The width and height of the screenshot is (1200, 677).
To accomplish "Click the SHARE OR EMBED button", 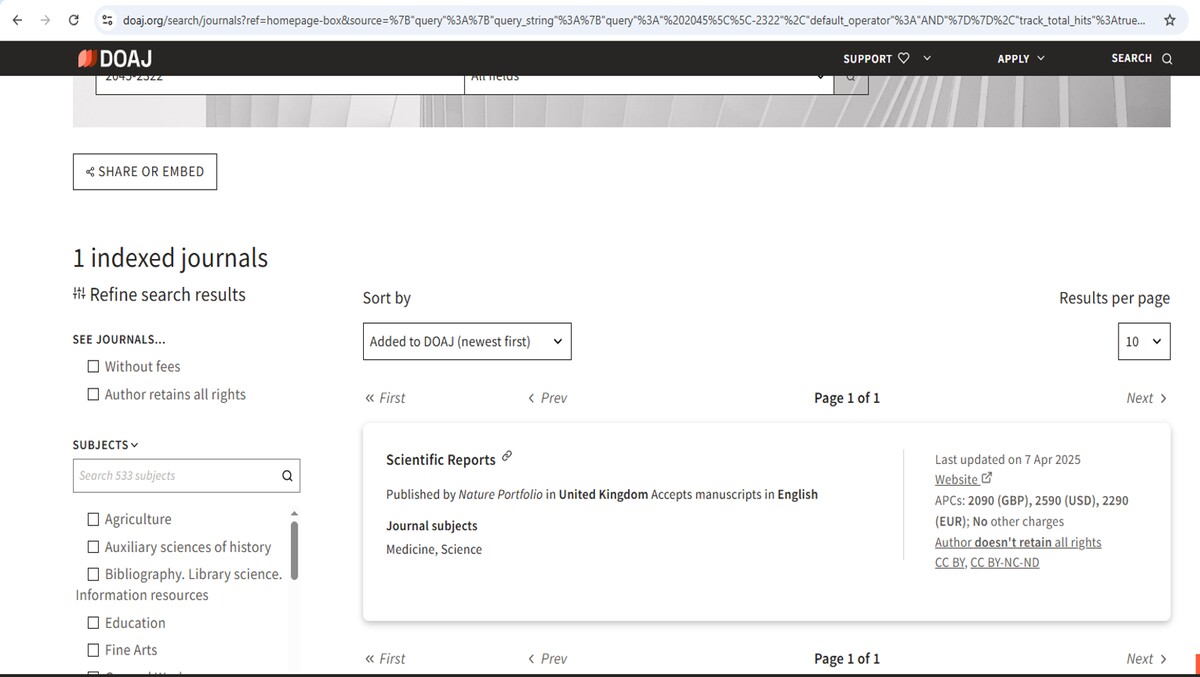I will click(x=145, y=171).
